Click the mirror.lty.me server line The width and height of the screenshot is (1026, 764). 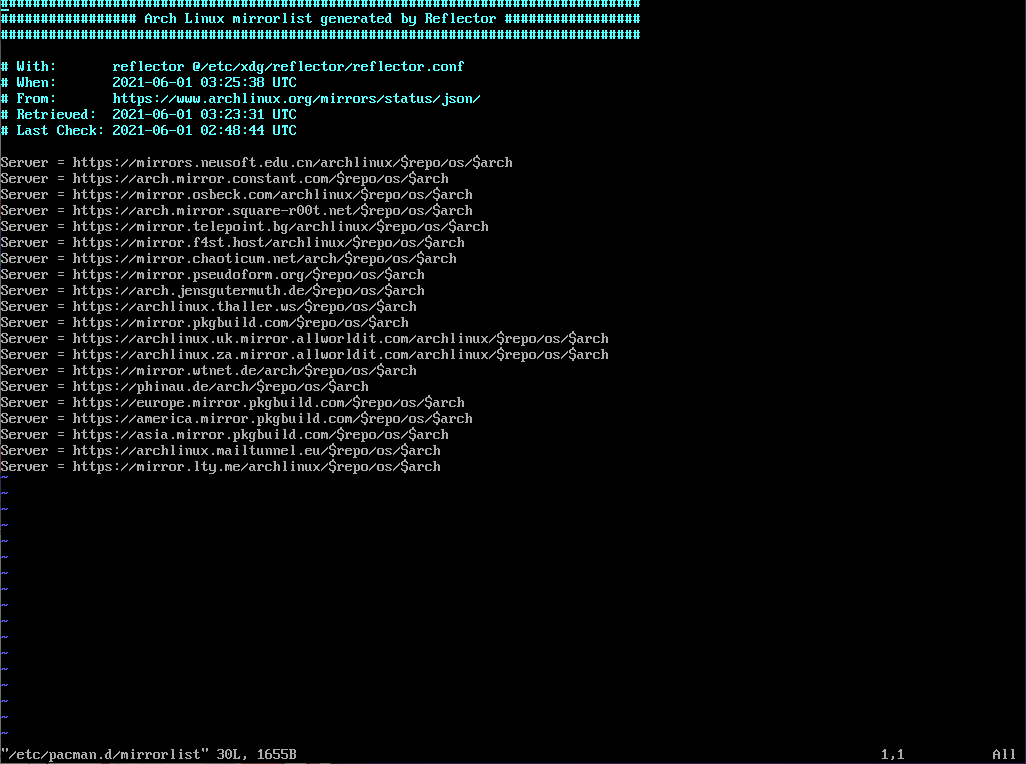[x=221, y=466]
